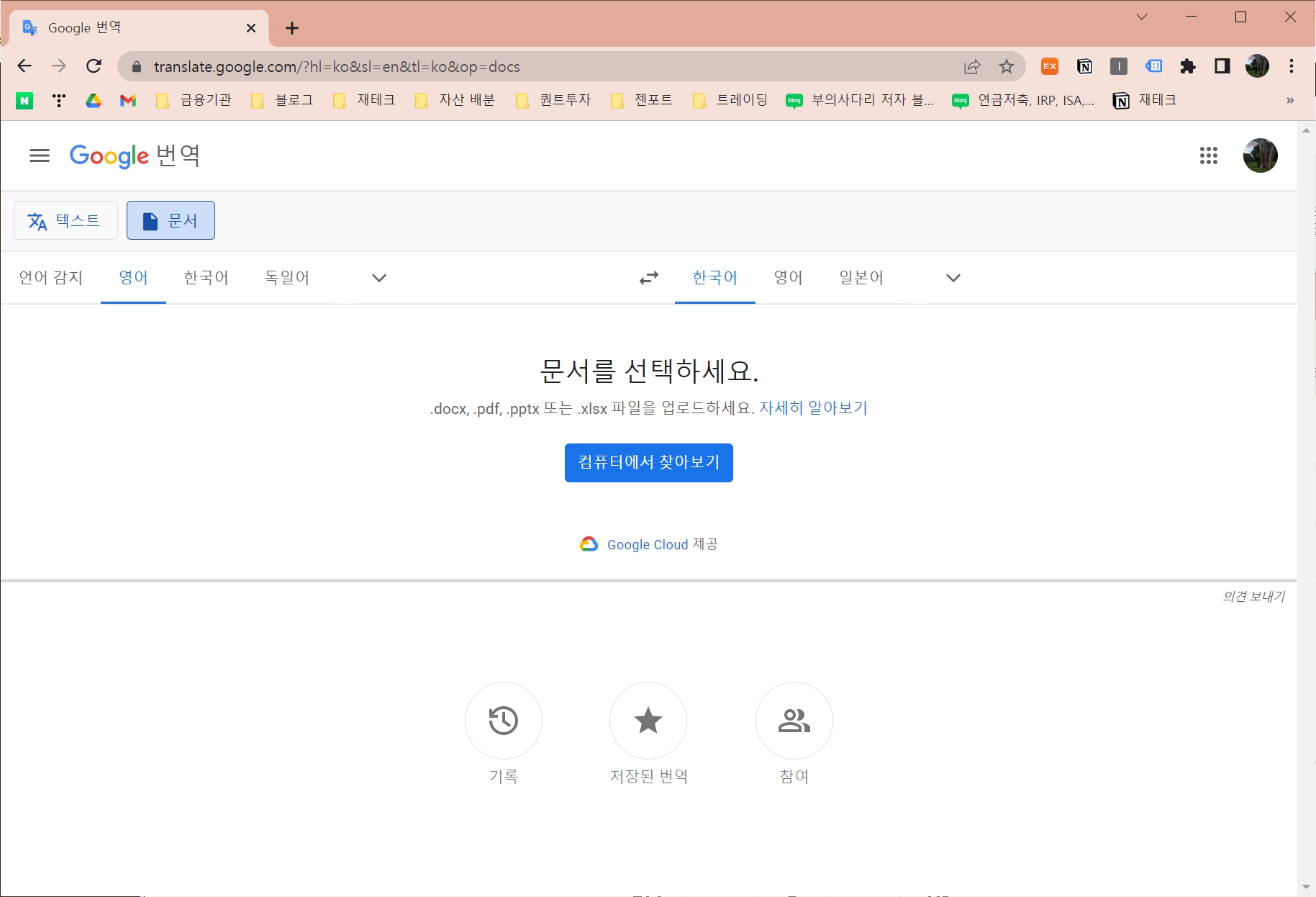1316x897 pixels.
Task: Expand more source languages chevron
Action: [x=379, y=278]
